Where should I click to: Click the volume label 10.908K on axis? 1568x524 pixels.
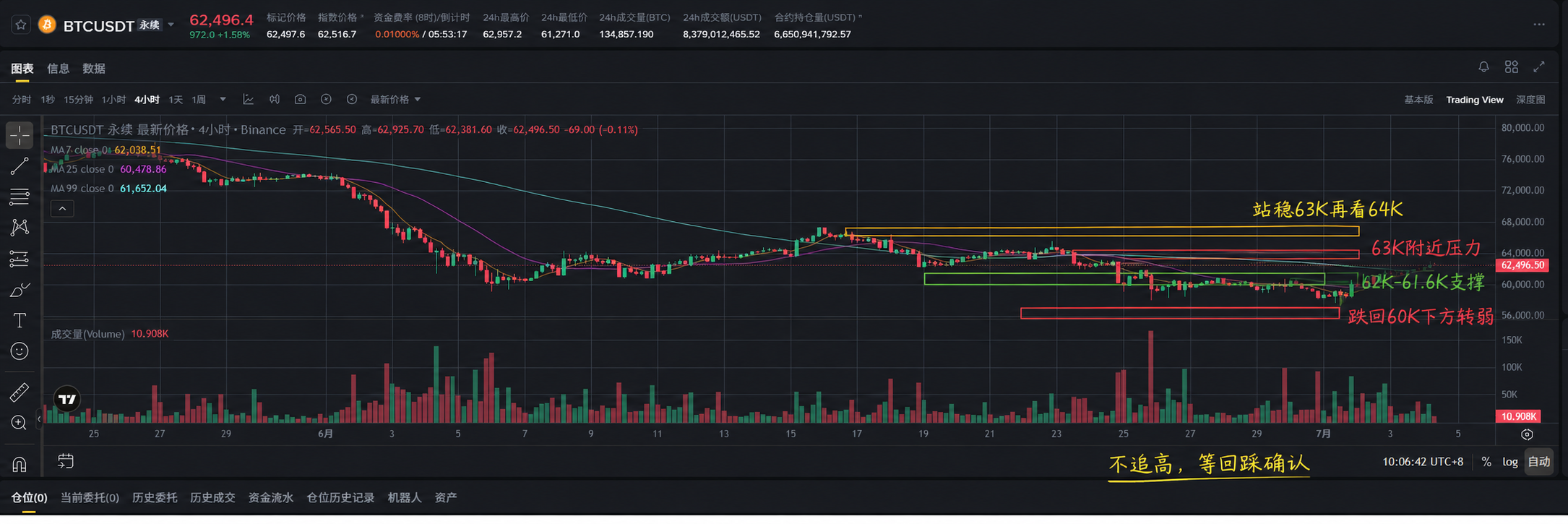point(1518,416)
